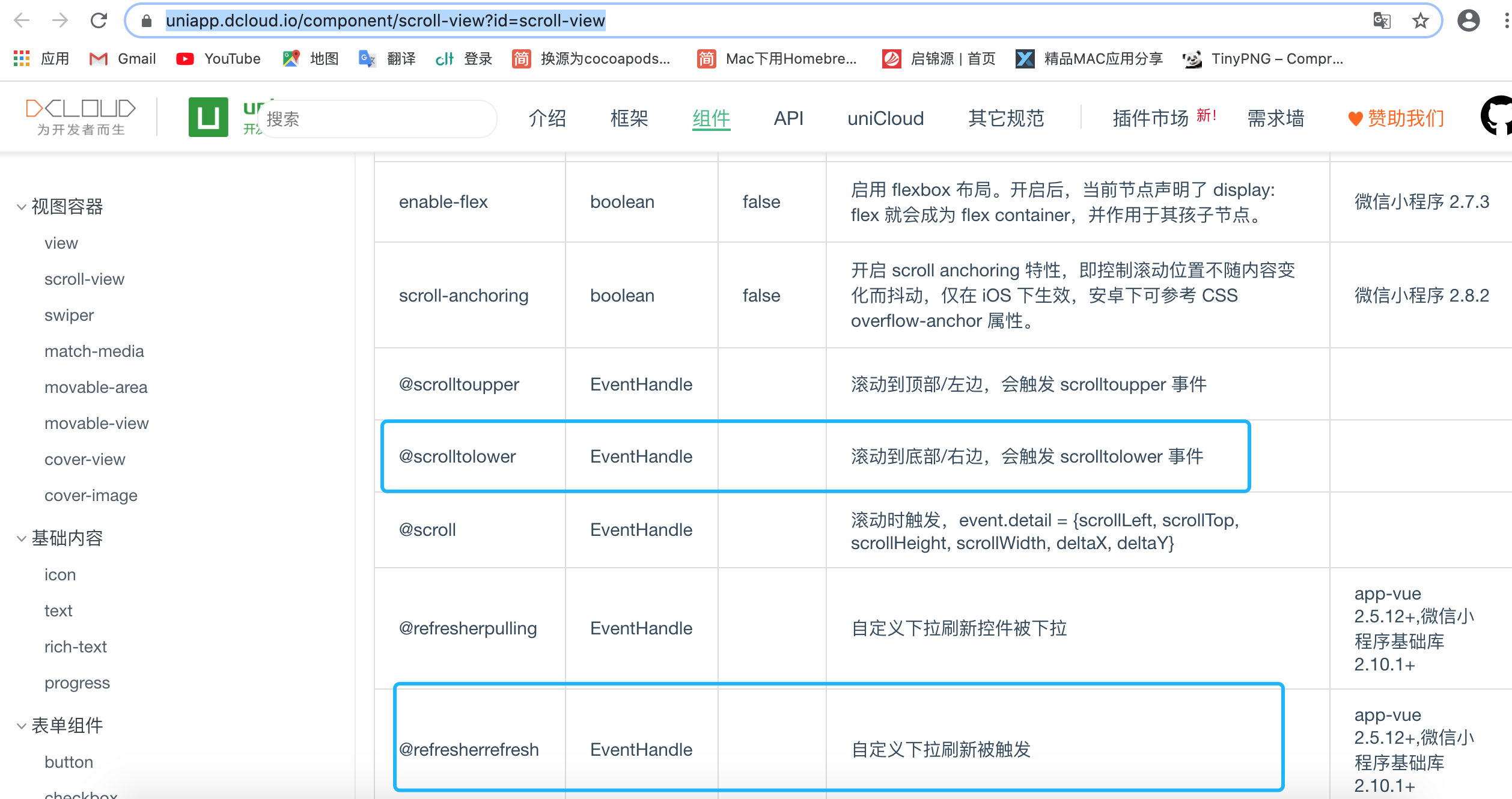
Task: Open the movable-view sidebar item
Action: (x=96, y=424)
